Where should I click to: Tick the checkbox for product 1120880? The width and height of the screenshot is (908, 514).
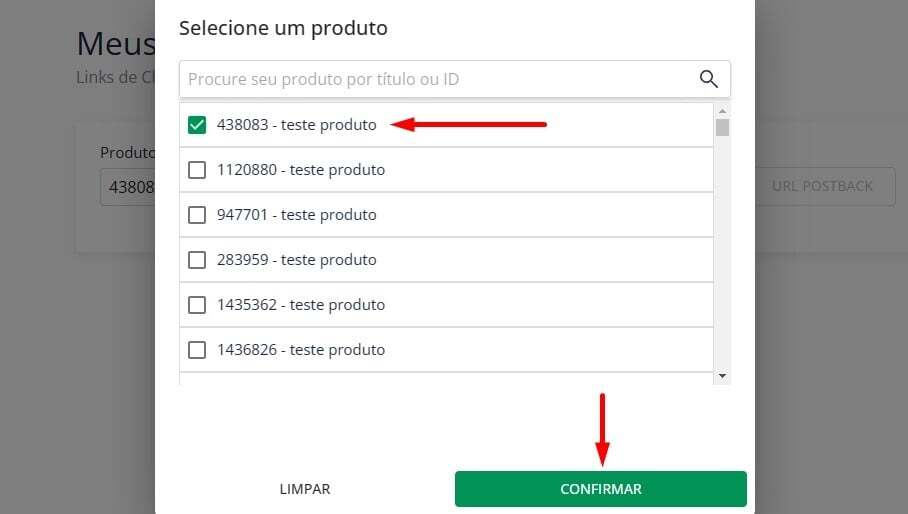[197, 170]
